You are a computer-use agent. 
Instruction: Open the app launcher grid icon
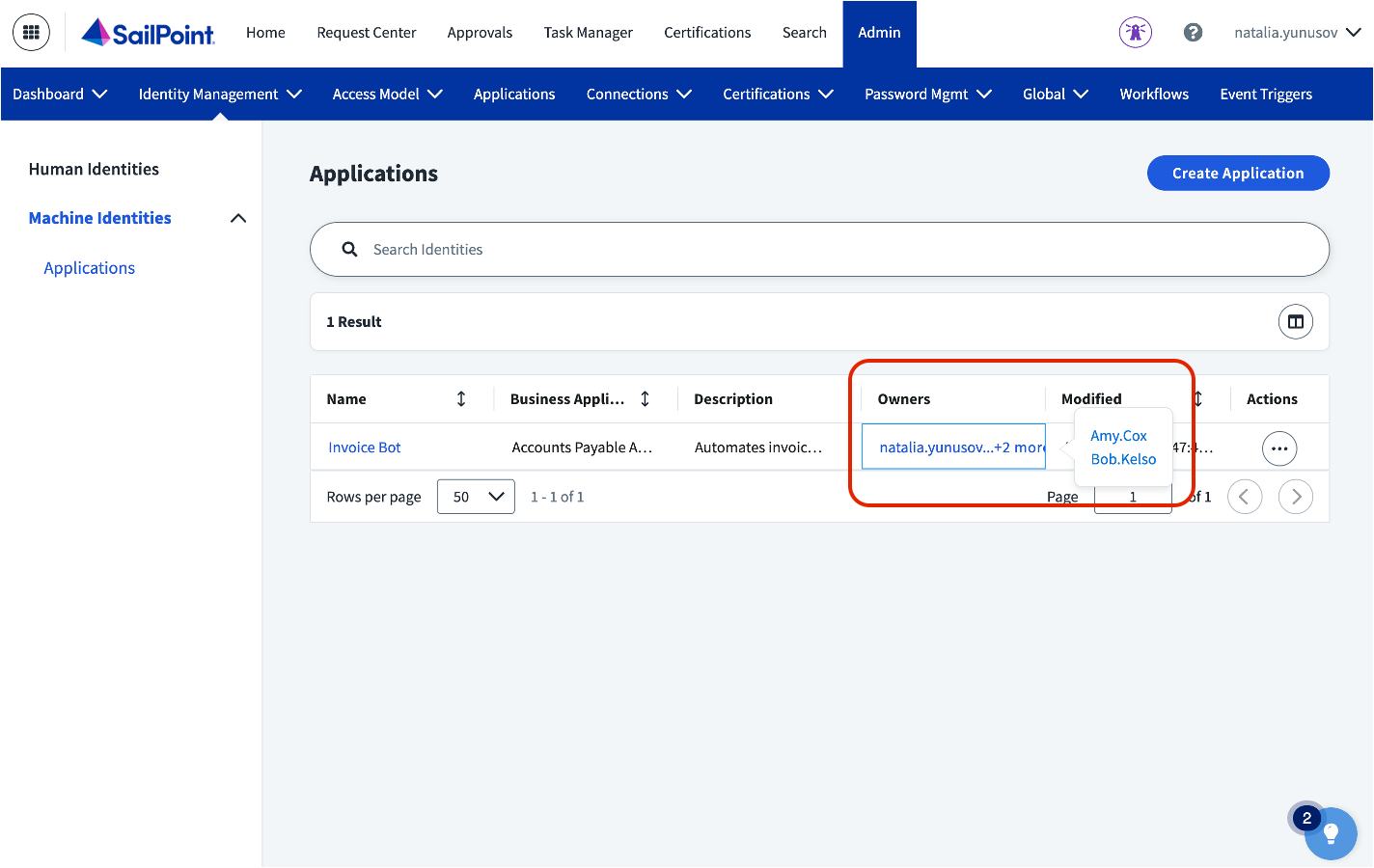pyautogui.click(x=31, y=33)
